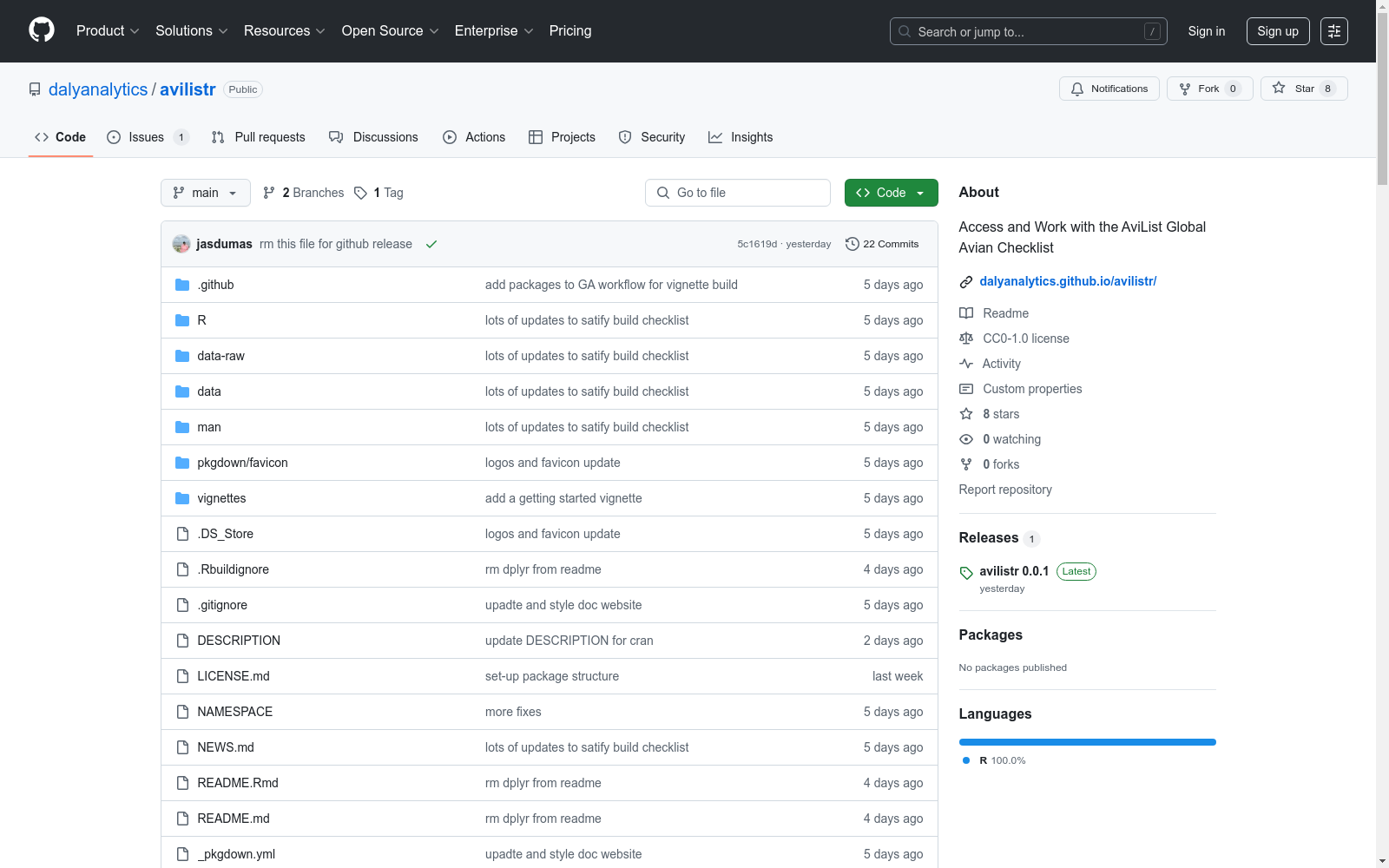The width and height of the screenshot is (1389, 868).
Task: Expand the Enterprise menu
Action: pyautogui.click(x=494, y=31)
